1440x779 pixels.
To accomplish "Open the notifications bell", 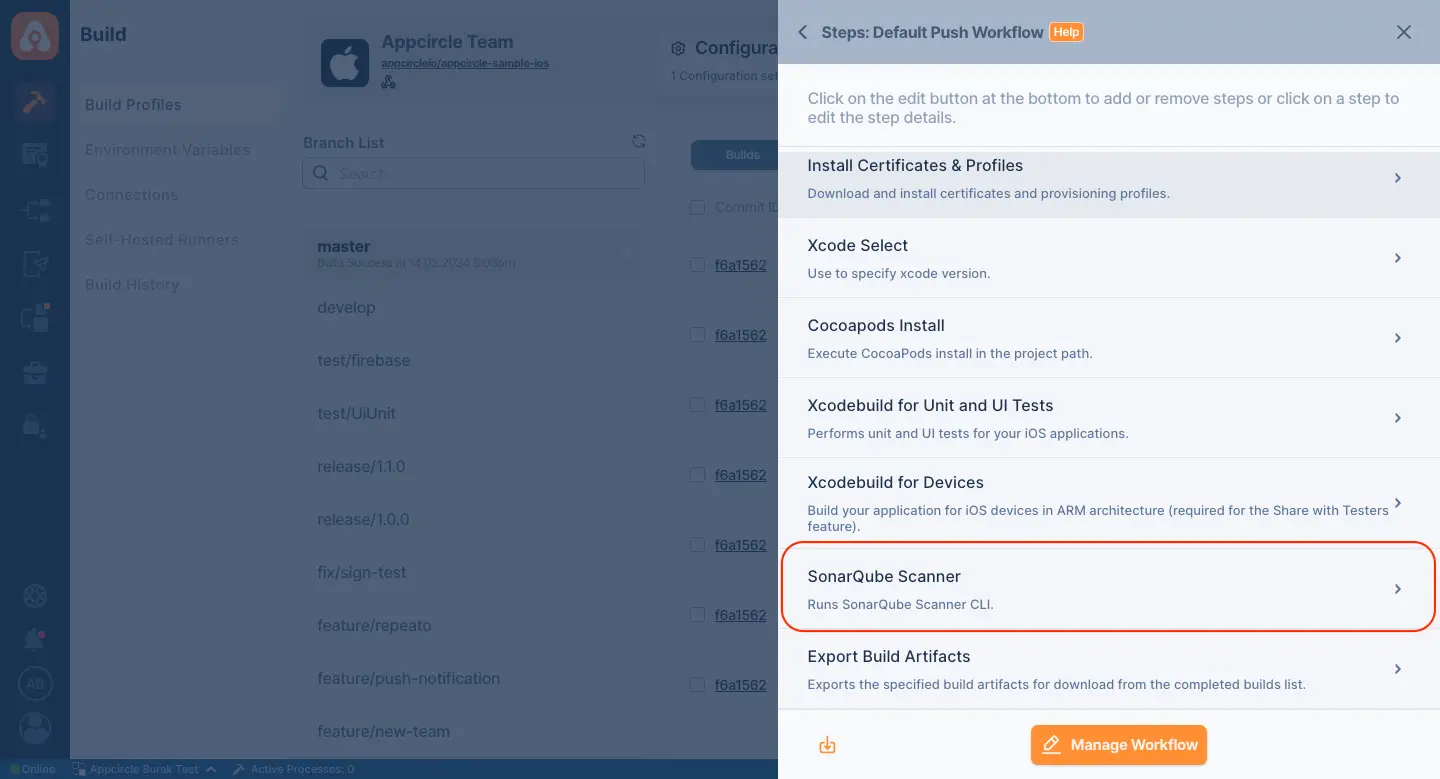I will [35, 640].
